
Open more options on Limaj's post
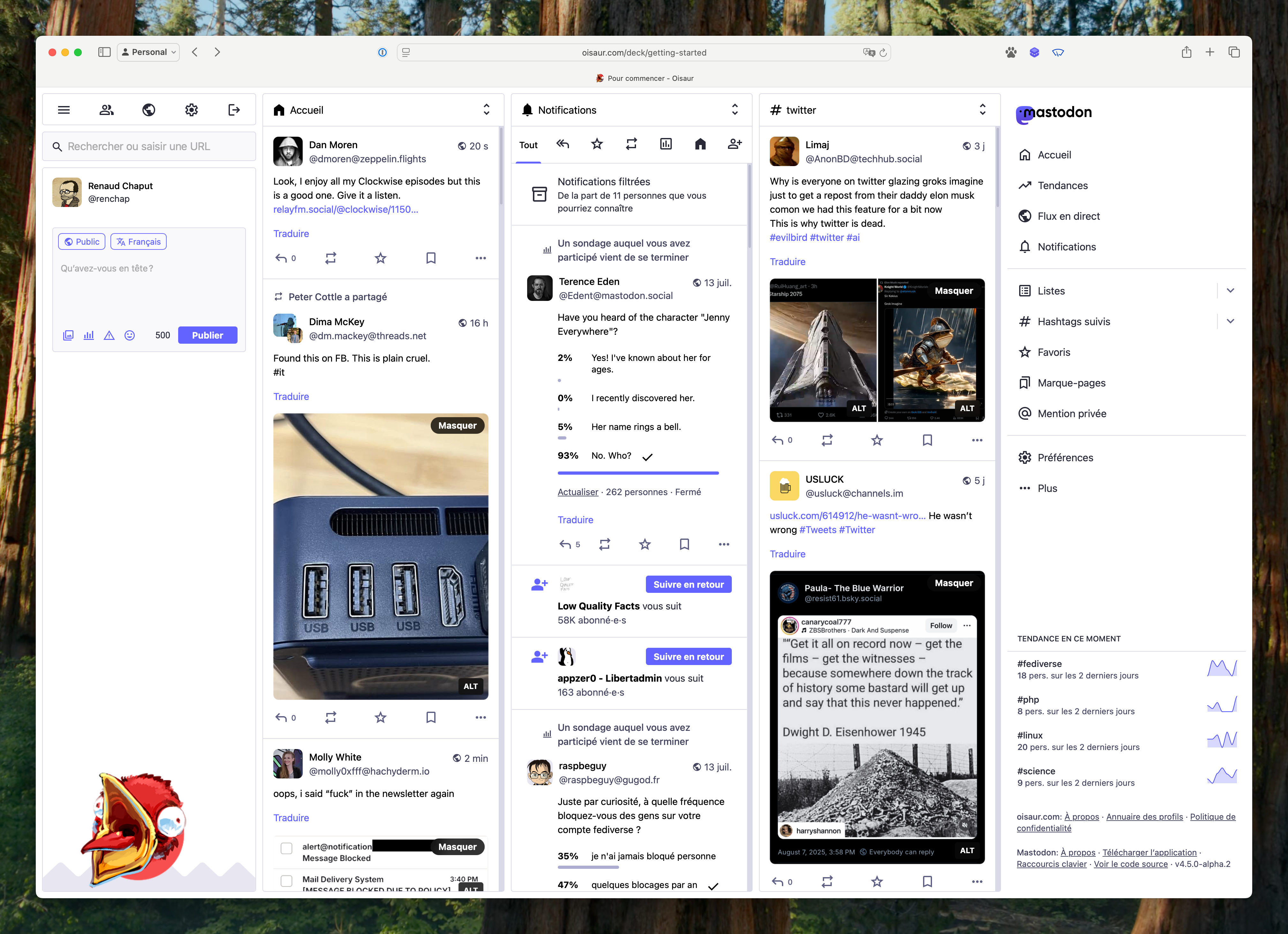pyautogui.click(x=977, y=440)
